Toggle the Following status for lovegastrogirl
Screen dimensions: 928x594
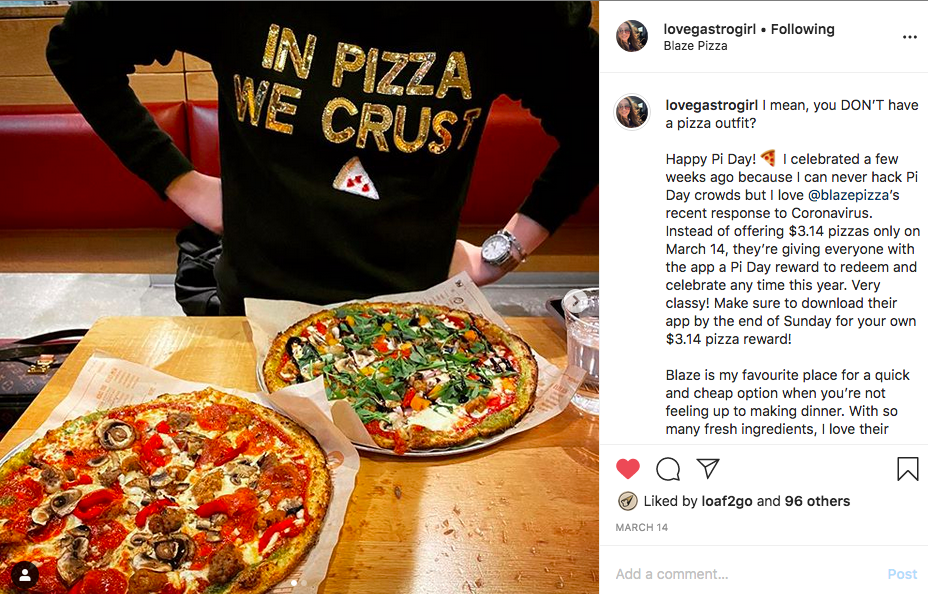pos(803,29)
